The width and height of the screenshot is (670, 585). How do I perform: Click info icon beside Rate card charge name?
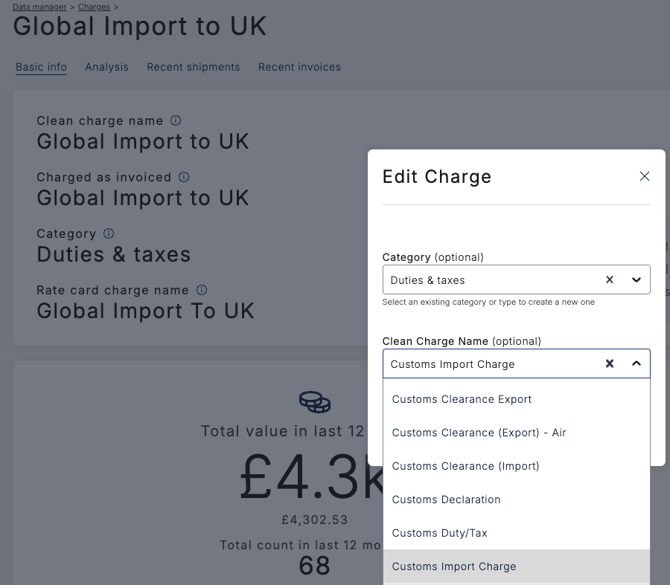(202, 290)
